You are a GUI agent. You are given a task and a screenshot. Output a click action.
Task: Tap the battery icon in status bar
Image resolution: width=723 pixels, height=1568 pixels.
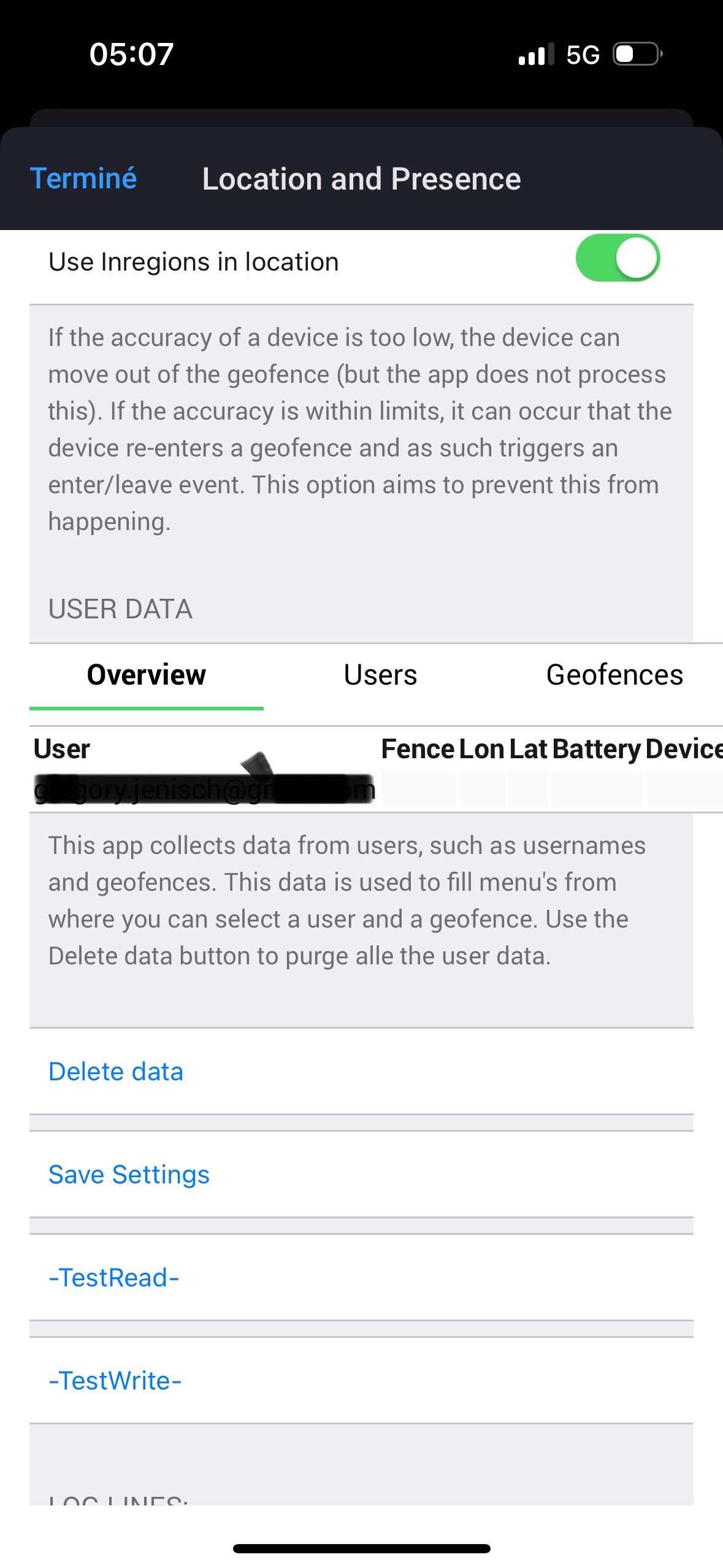pos(638,54)
